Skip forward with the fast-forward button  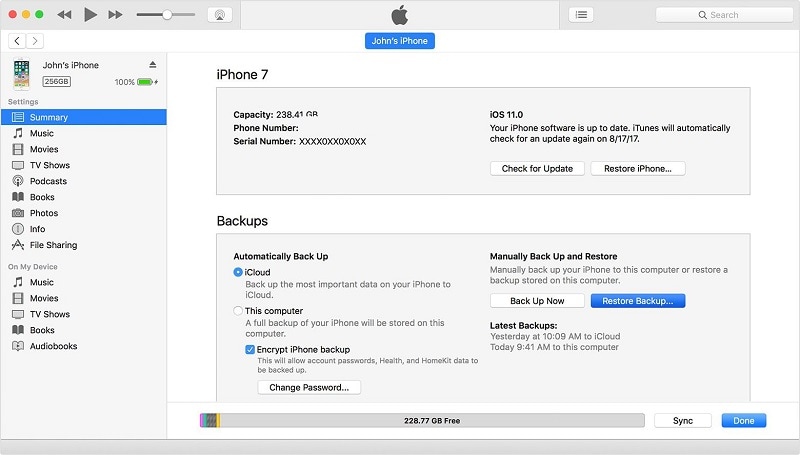point(115,15)
